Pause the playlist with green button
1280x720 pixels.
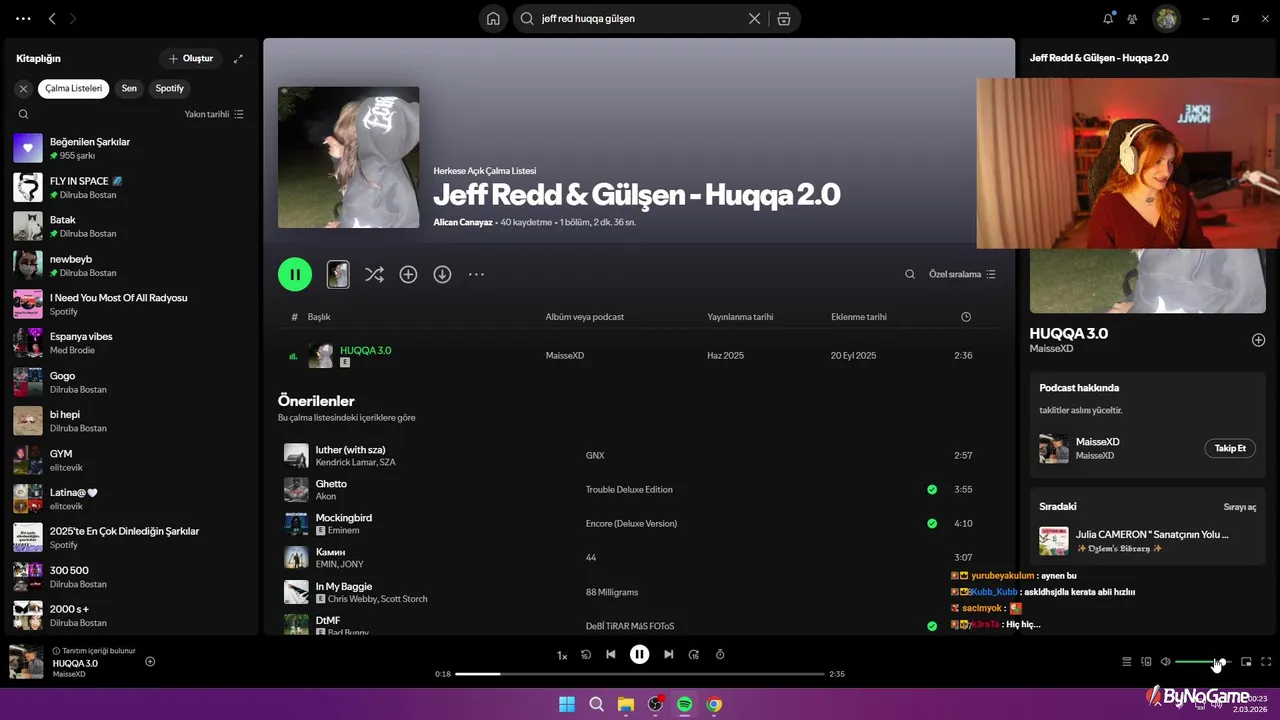(x=295, y=274)
